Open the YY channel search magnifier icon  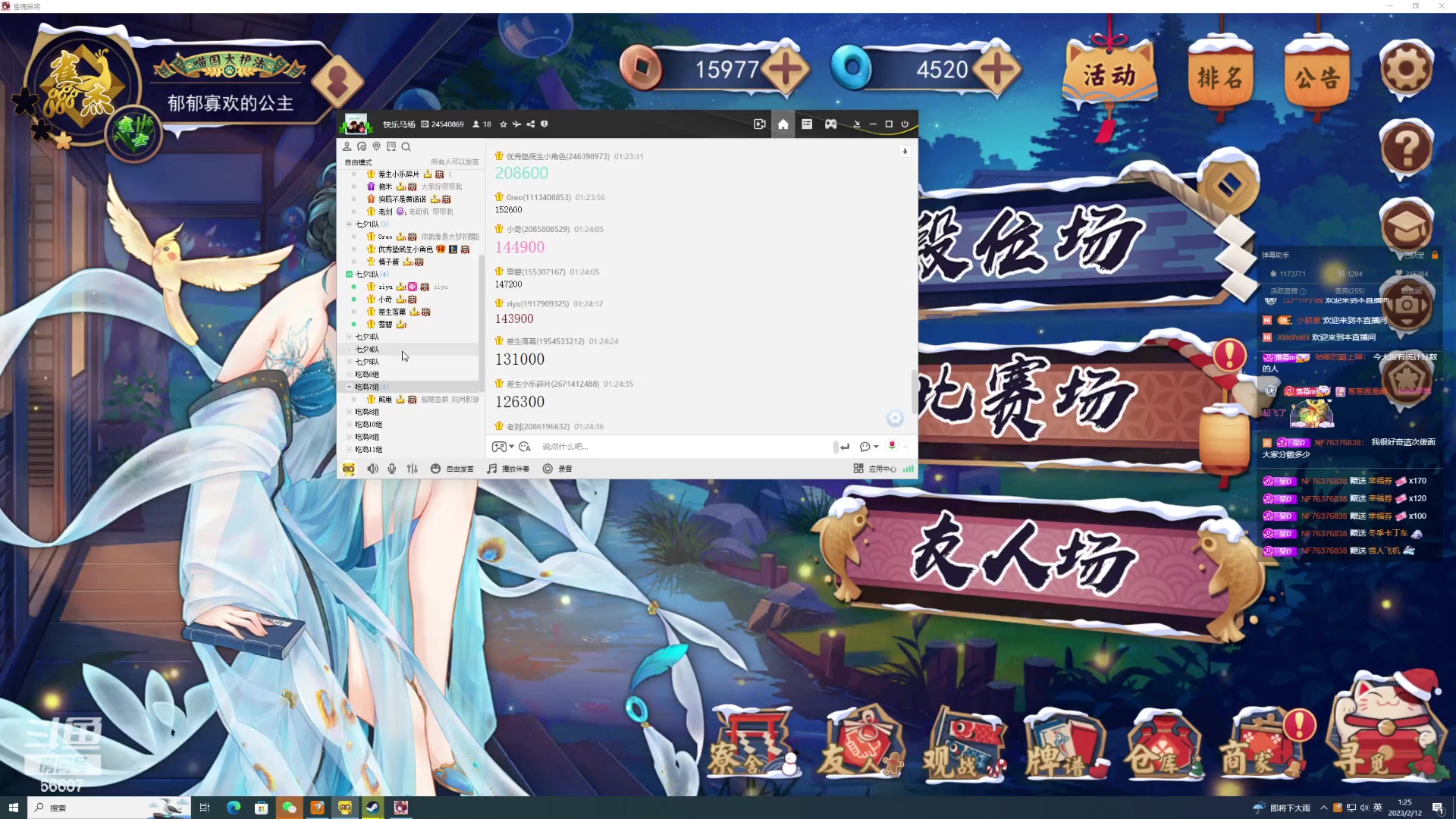pos(406,147)
